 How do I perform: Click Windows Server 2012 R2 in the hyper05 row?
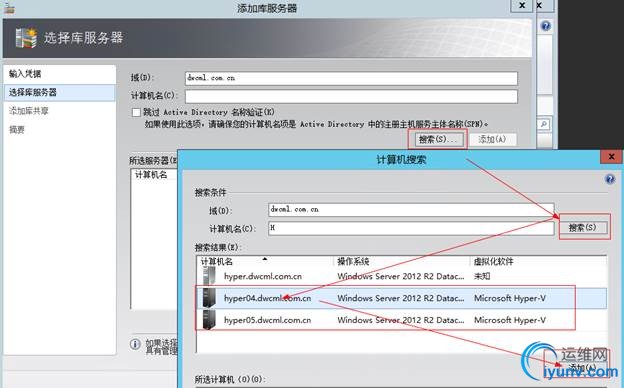401,320
